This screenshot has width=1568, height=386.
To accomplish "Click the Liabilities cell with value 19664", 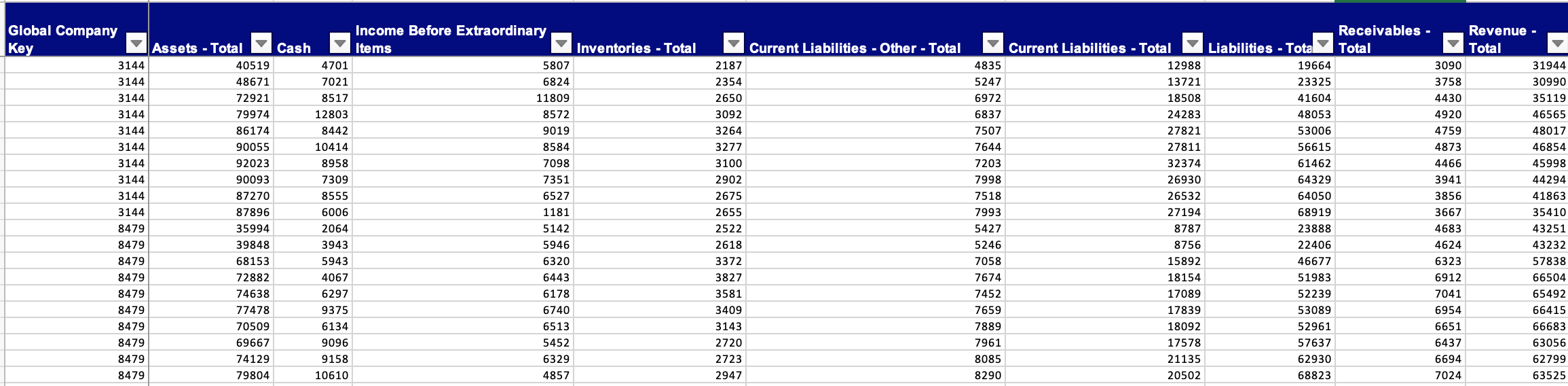I will point(1270,65).
